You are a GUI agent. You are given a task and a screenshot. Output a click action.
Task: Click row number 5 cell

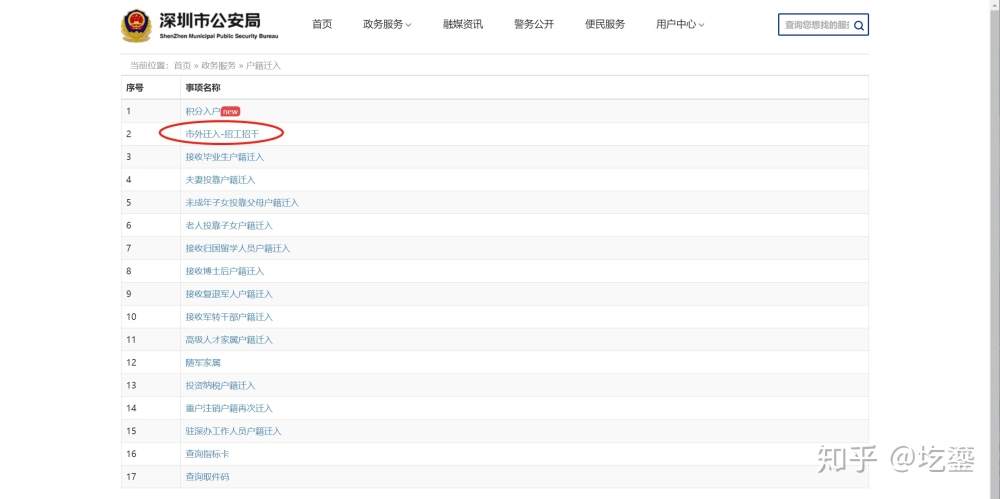coord(151,203)
